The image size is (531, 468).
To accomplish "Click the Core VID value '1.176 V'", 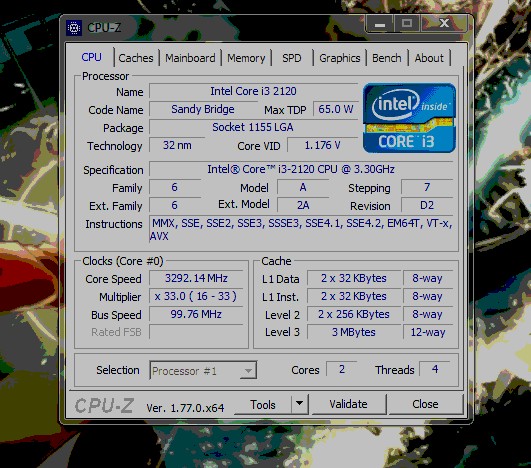I will pos(322,146).
